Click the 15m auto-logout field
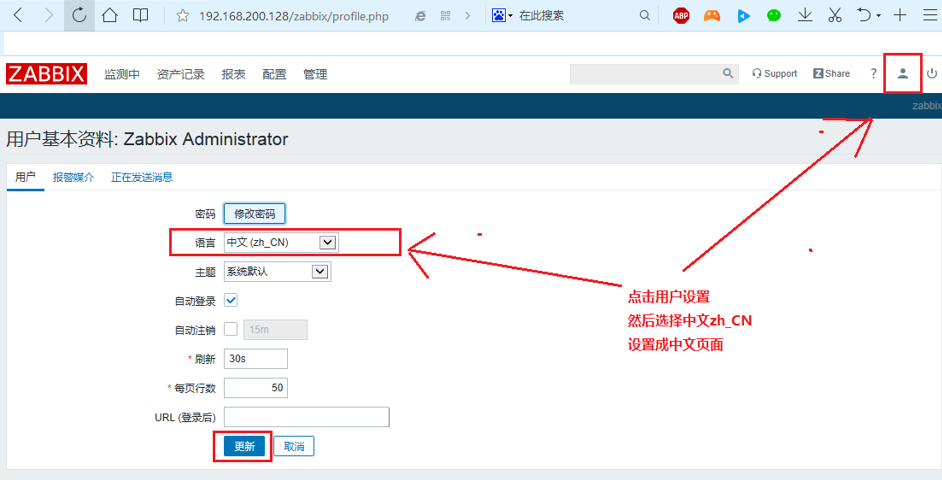 point(275,329)
